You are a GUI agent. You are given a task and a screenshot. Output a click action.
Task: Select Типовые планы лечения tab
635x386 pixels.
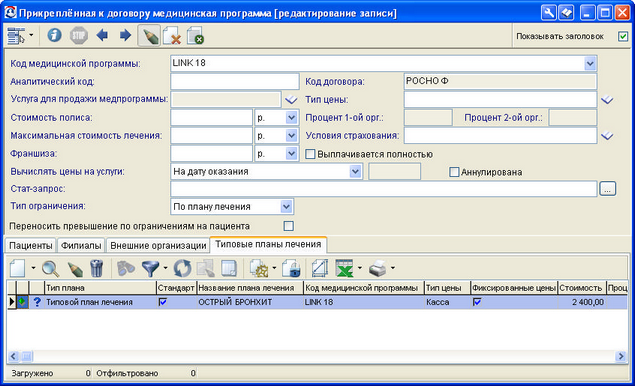(x=268, y=244)
